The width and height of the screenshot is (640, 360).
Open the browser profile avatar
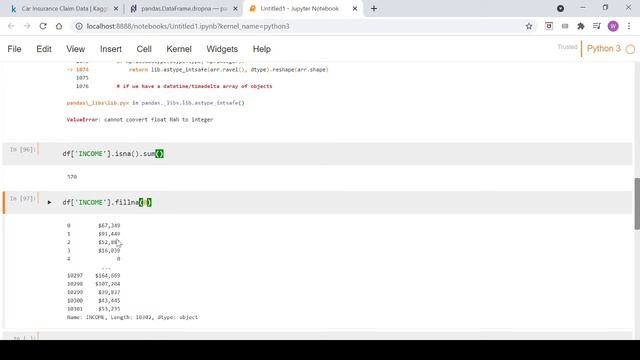(613, 26)
